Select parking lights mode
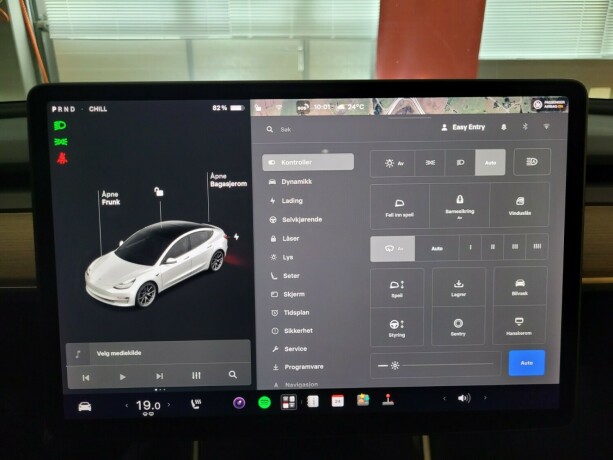Screen dimensions: 613x460 (430, 162)
